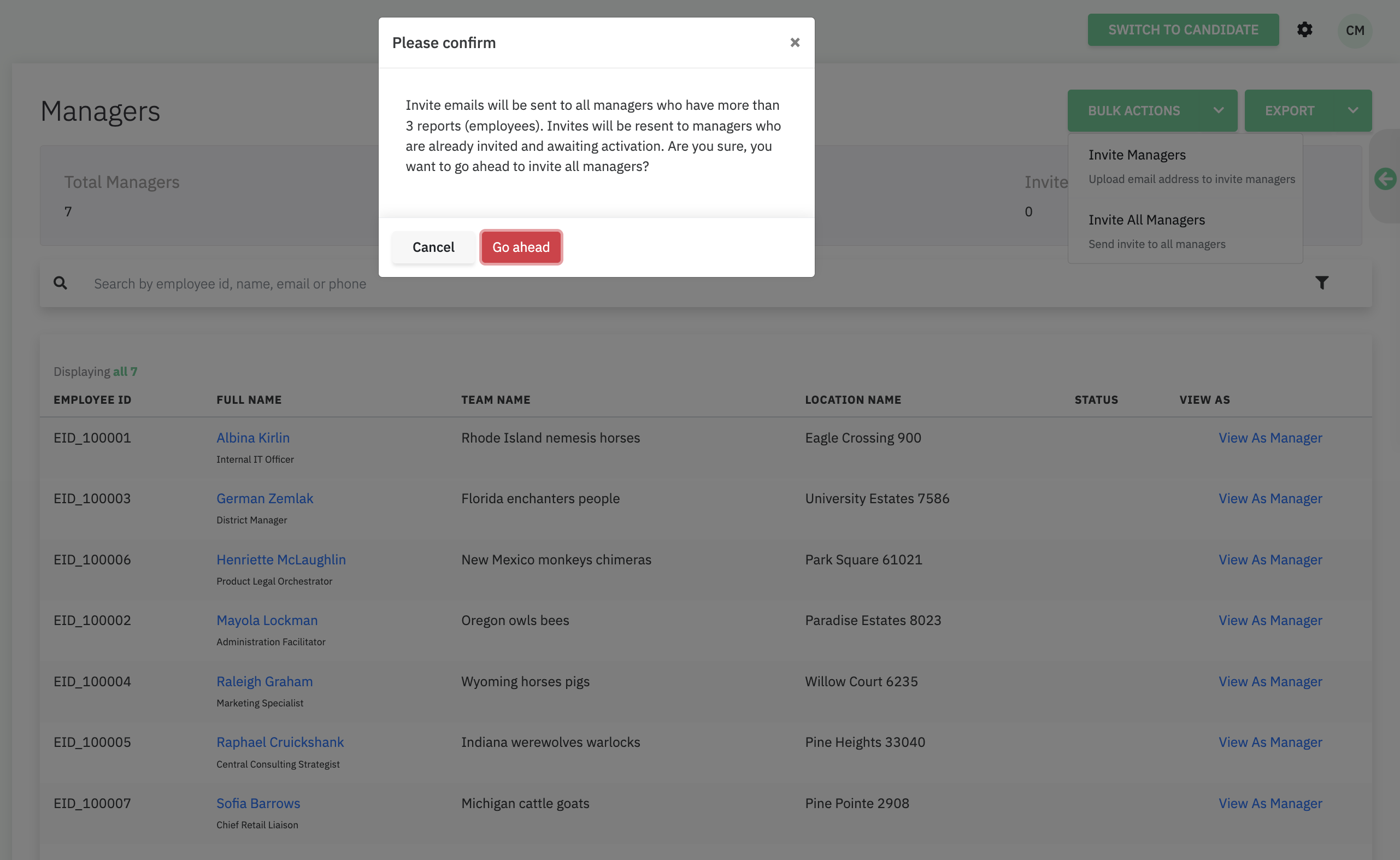
Task: Open Albina Kirlin's profile link
Action: 252,438
